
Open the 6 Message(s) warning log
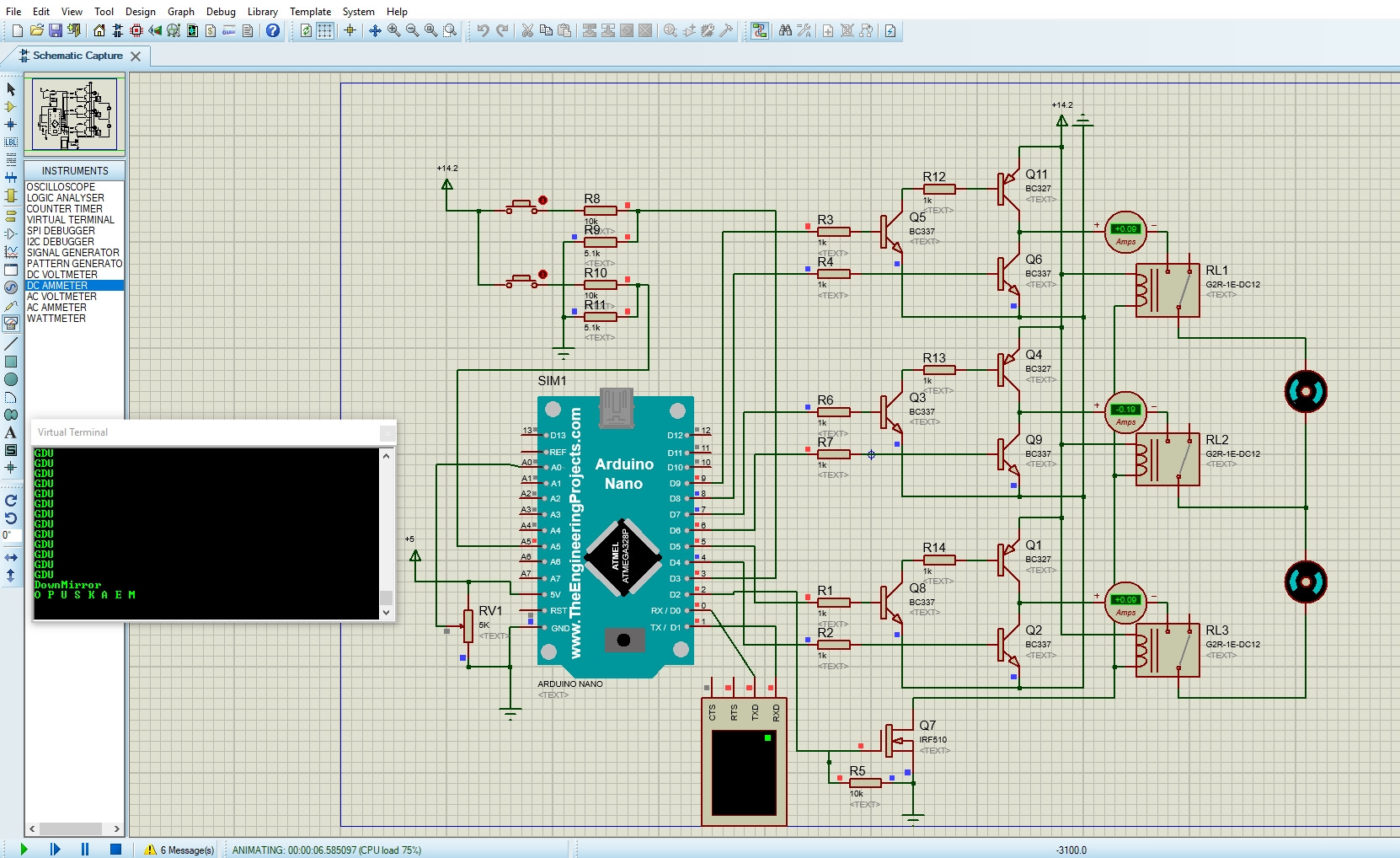tap(179, 850)
